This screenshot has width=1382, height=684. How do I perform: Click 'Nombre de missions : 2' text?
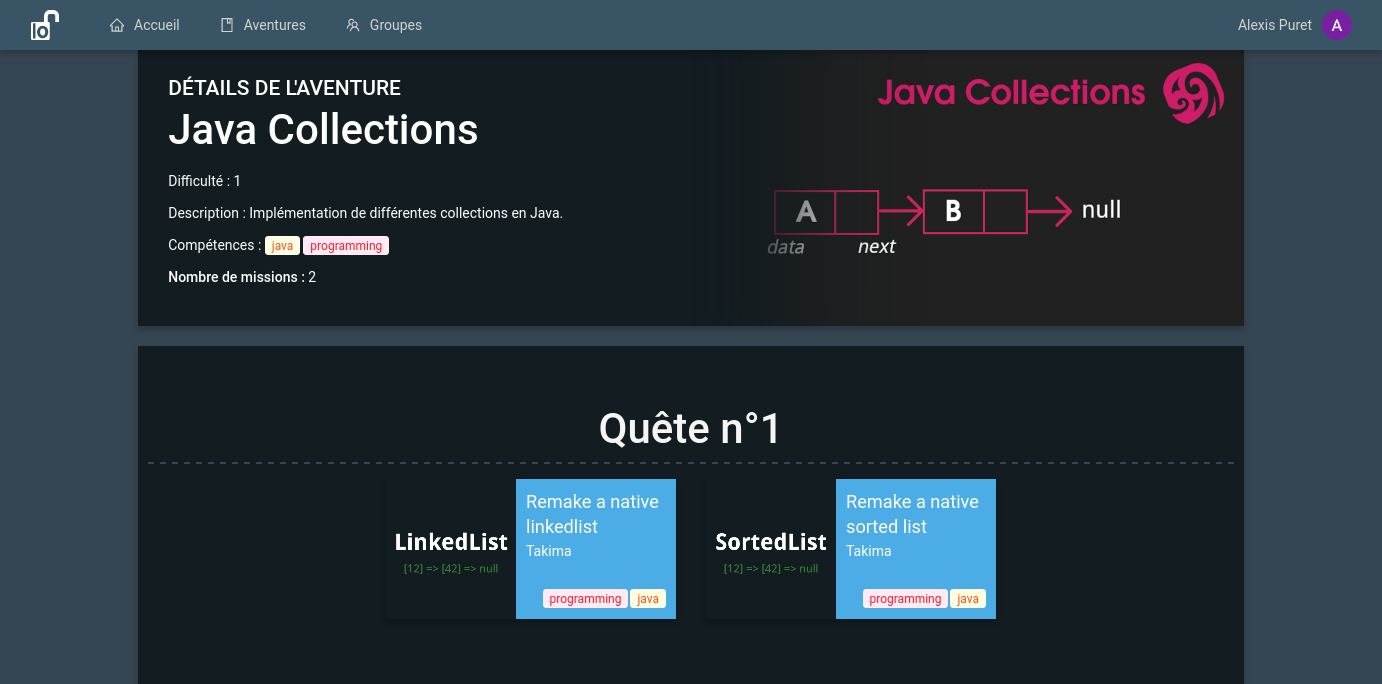tap(242, 277)
